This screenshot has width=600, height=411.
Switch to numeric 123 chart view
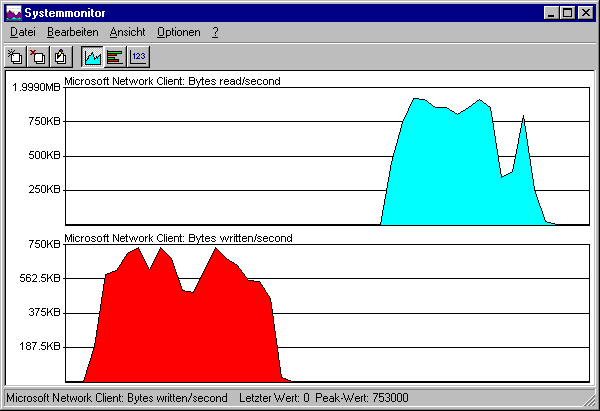point(138,57)
